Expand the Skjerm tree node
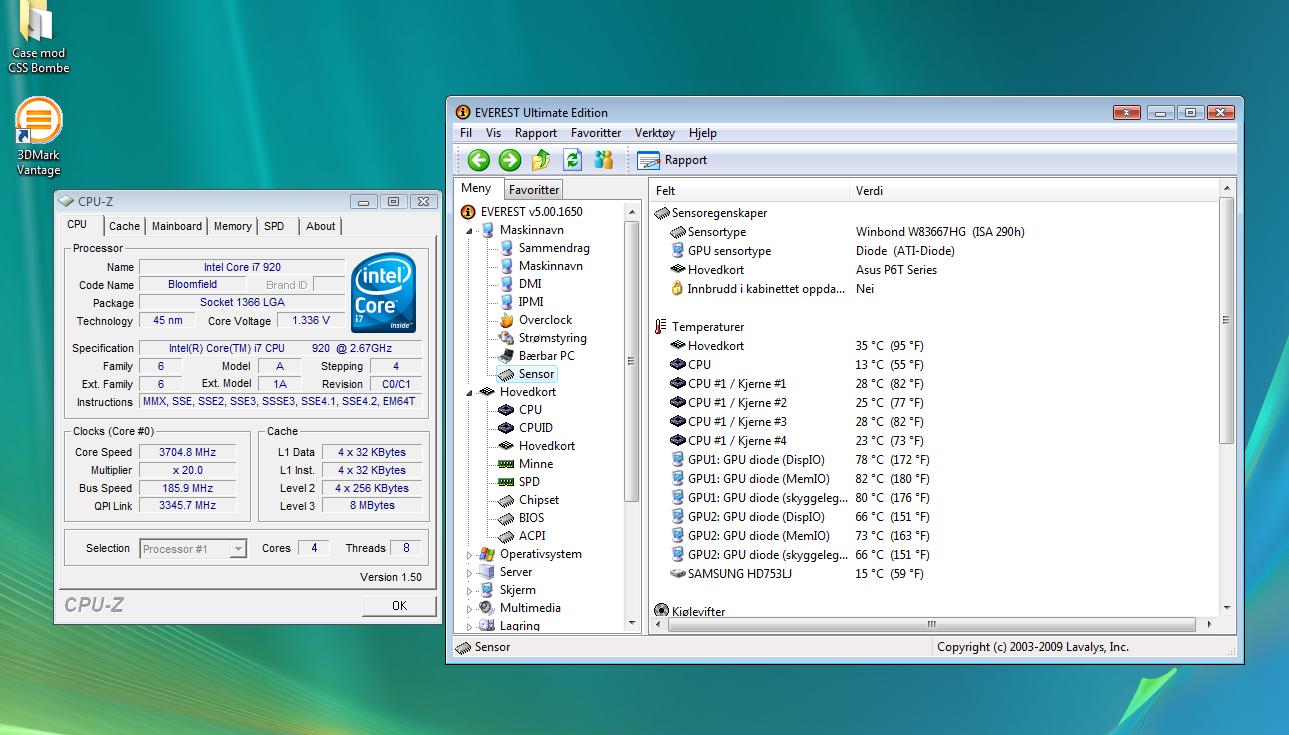Image resolution: width=1289 pixels, height=735 pixels. (469, 591)
